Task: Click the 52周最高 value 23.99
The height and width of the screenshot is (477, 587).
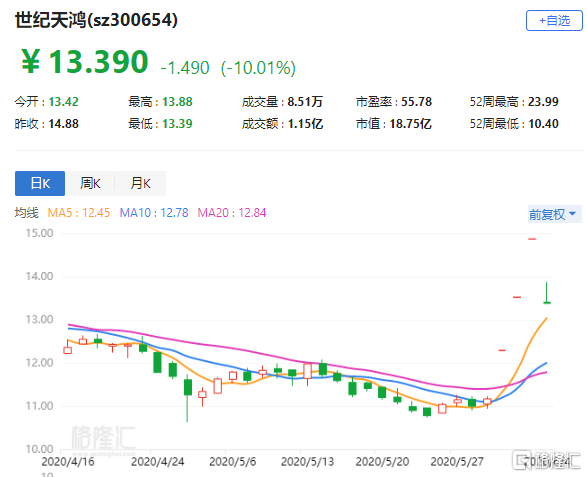Action: click(543, 102)
